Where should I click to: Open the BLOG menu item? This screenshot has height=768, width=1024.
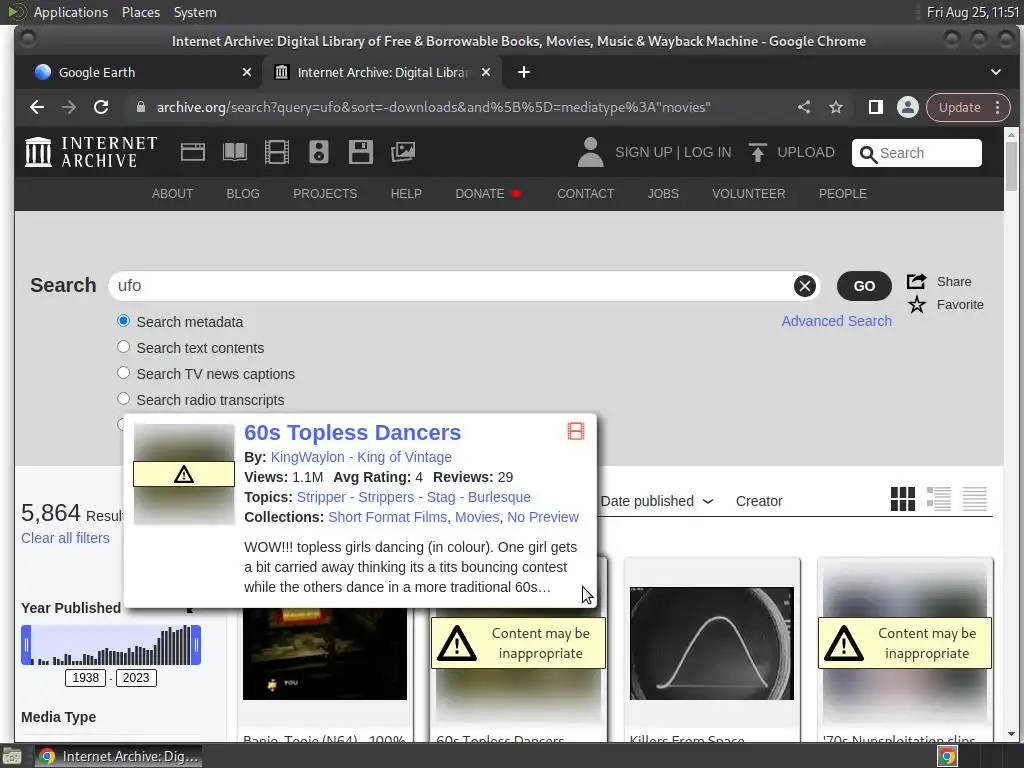coord(243,194)
